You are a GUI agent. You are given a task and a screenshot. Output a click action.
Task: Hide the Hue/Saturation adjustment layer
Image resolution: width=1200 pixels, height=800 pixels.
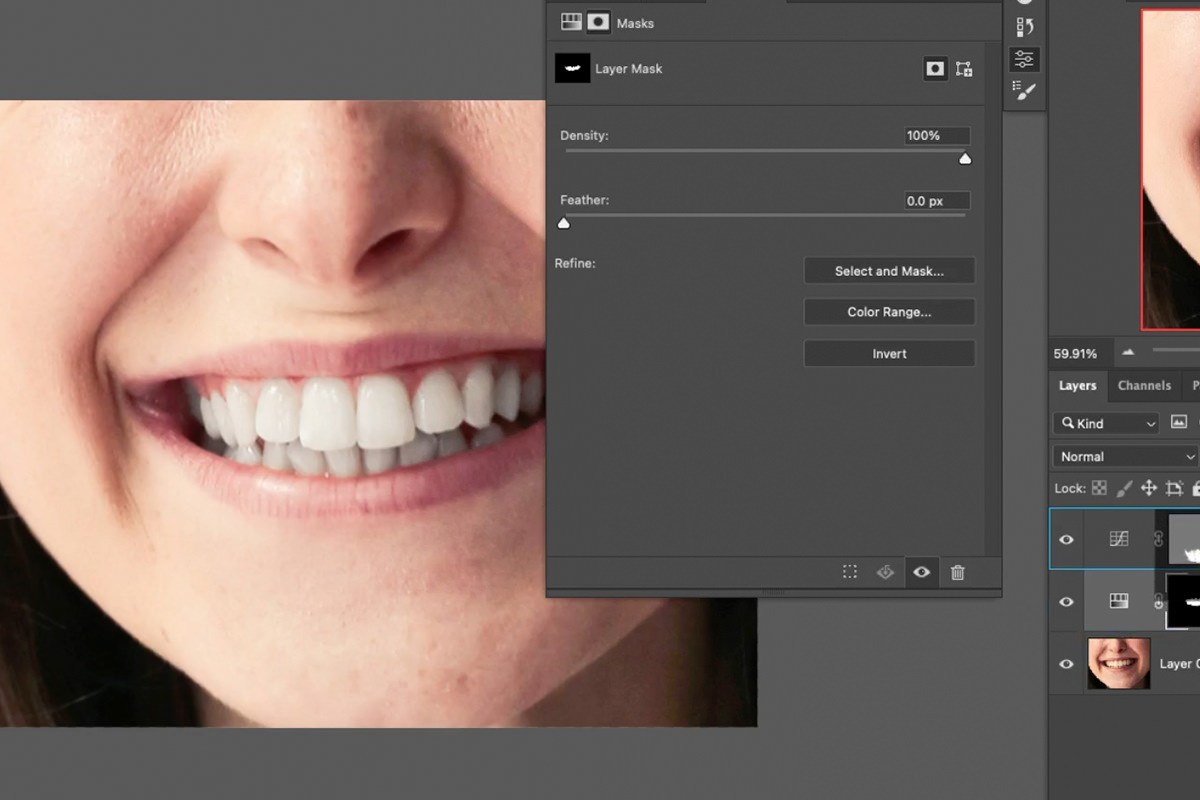(1066, 602)
